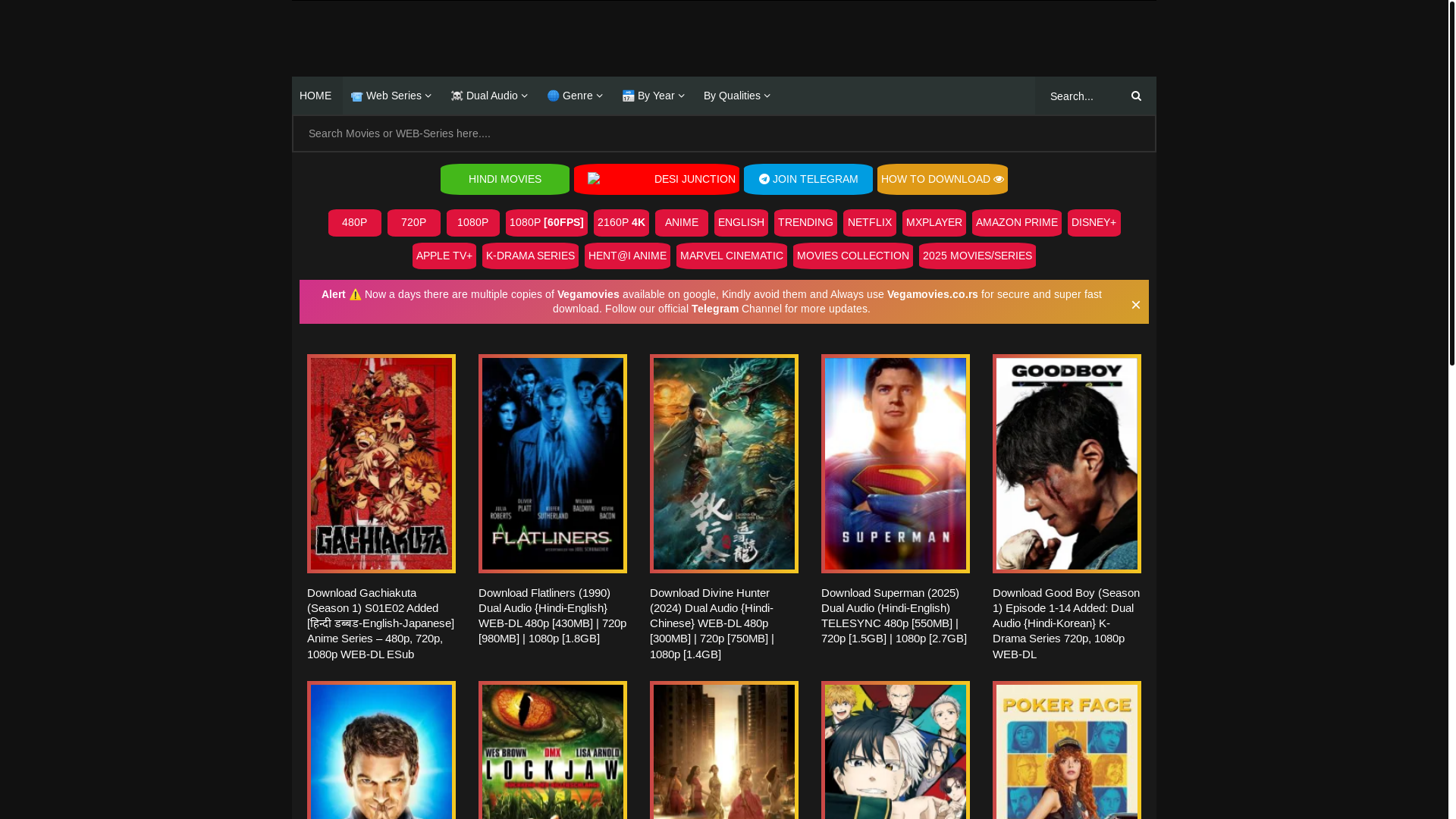This screenshot has height=819, width=1456.
Task: Open the ENGLISH category tag
Action: [741, 223]
